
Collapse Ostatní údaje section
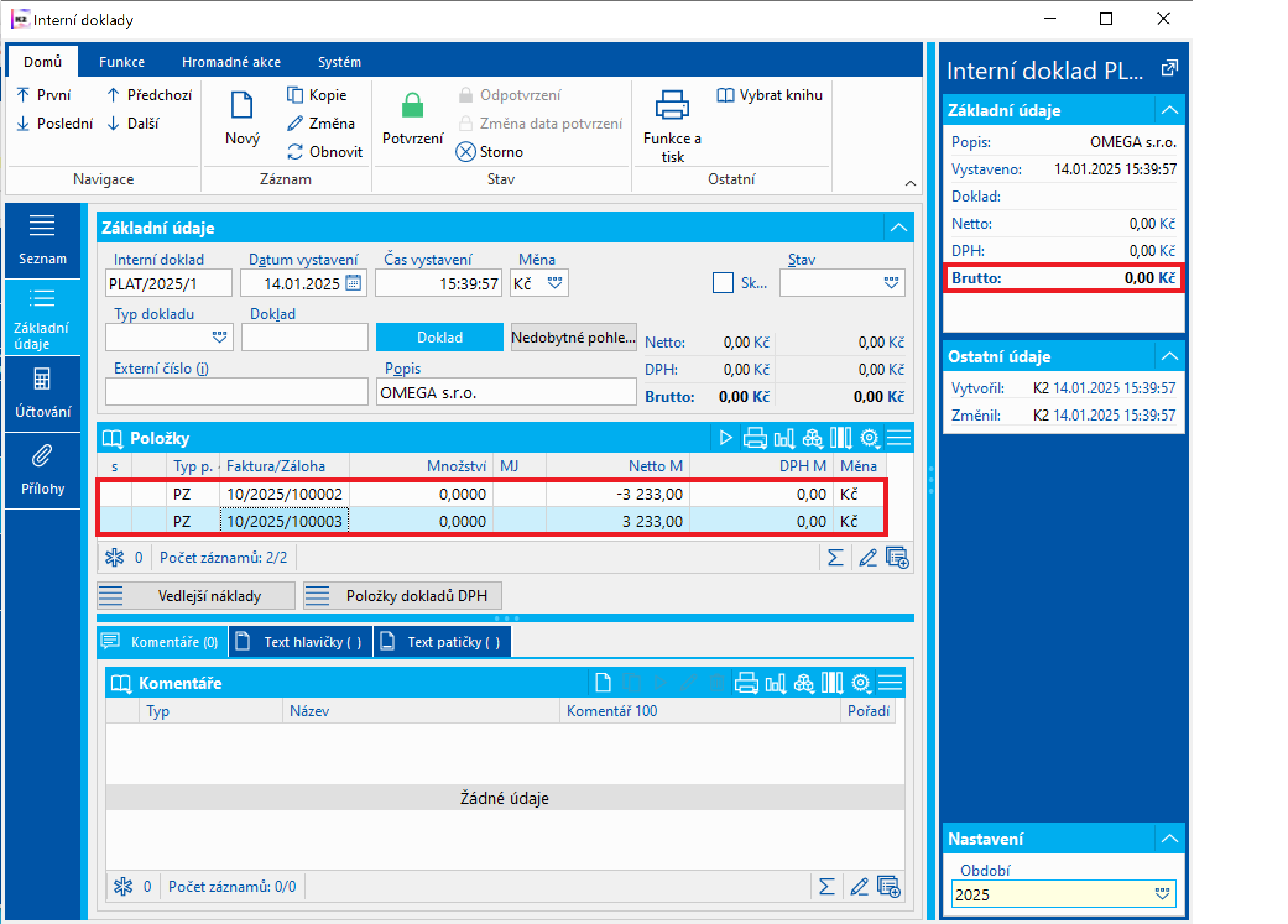1169,356
